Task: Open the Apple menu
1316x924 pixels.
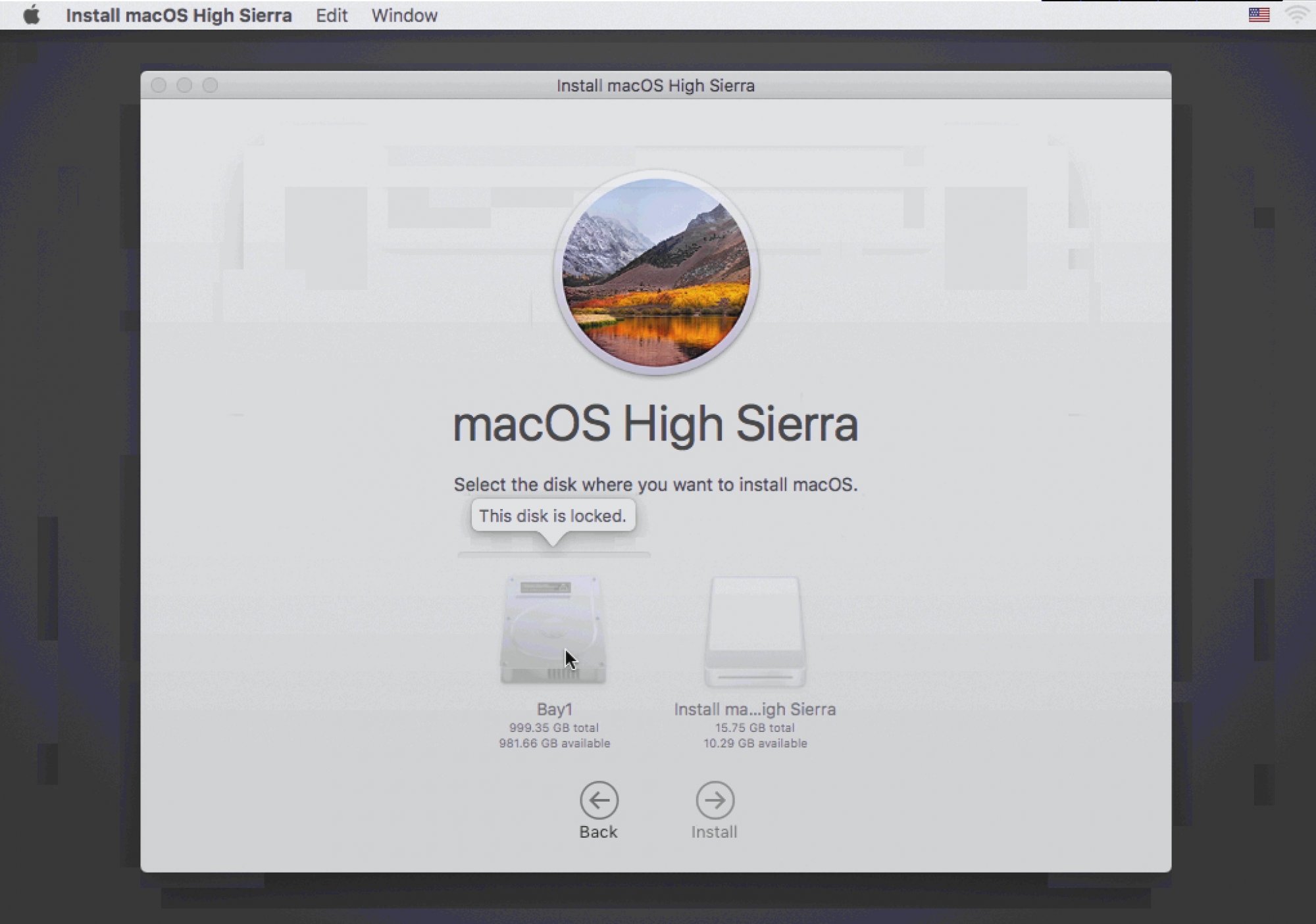Action: [31, 14]
